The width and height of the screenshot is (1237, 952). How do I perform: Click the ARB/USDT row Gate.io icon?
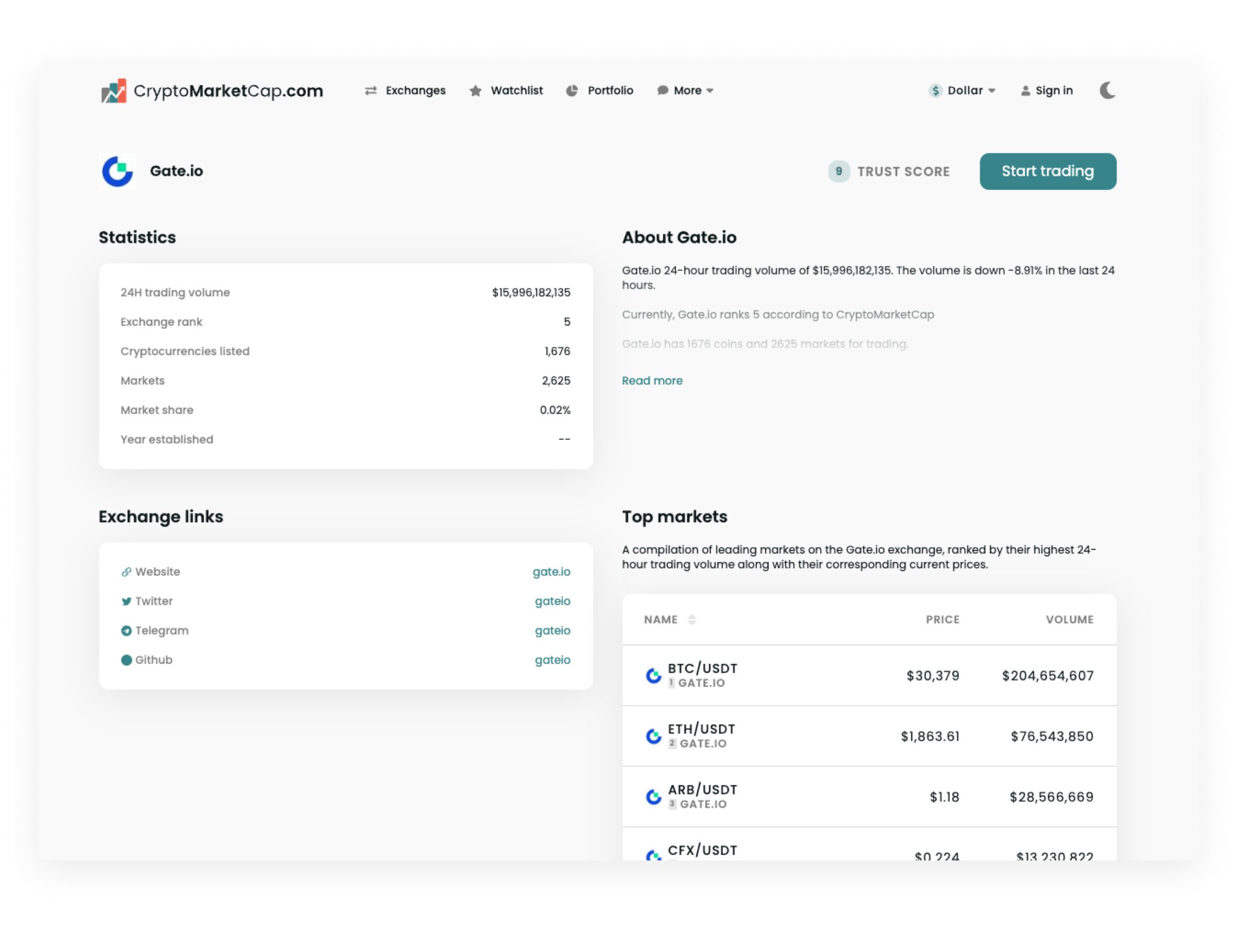[654, 797]
